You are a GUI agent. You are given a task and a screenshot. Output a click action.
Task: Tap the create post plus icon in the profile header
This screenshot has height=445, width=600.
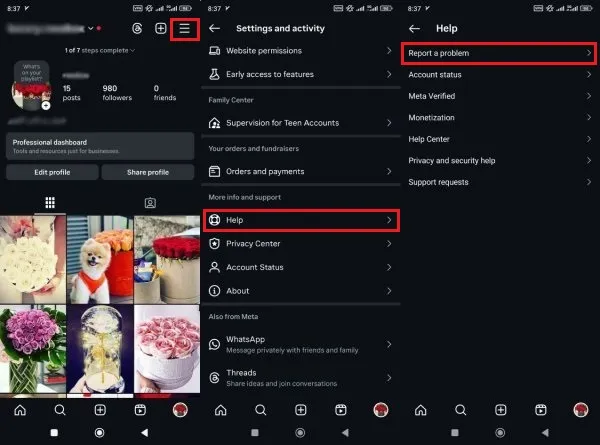click(x=161, y=28)
